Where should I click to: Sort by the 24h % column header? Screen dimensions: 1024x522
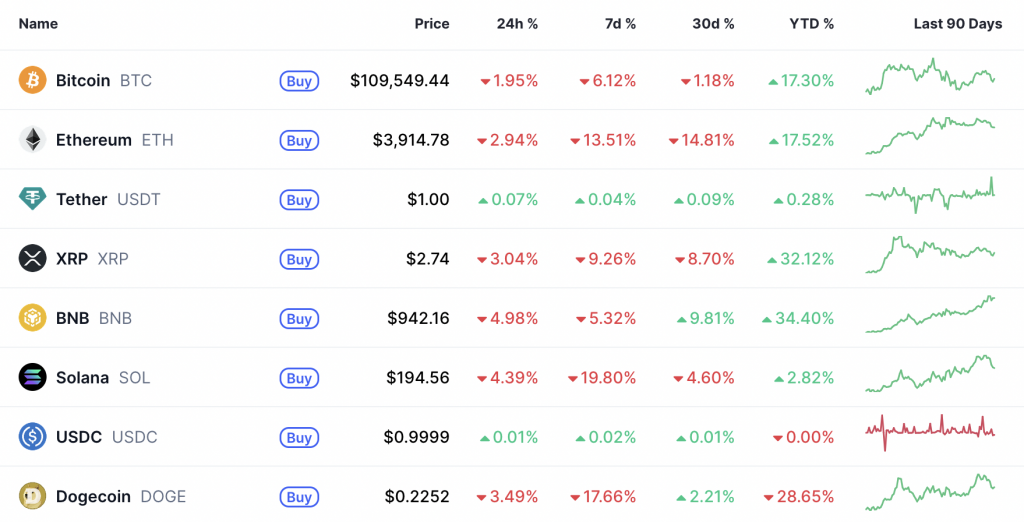point(517,24)
